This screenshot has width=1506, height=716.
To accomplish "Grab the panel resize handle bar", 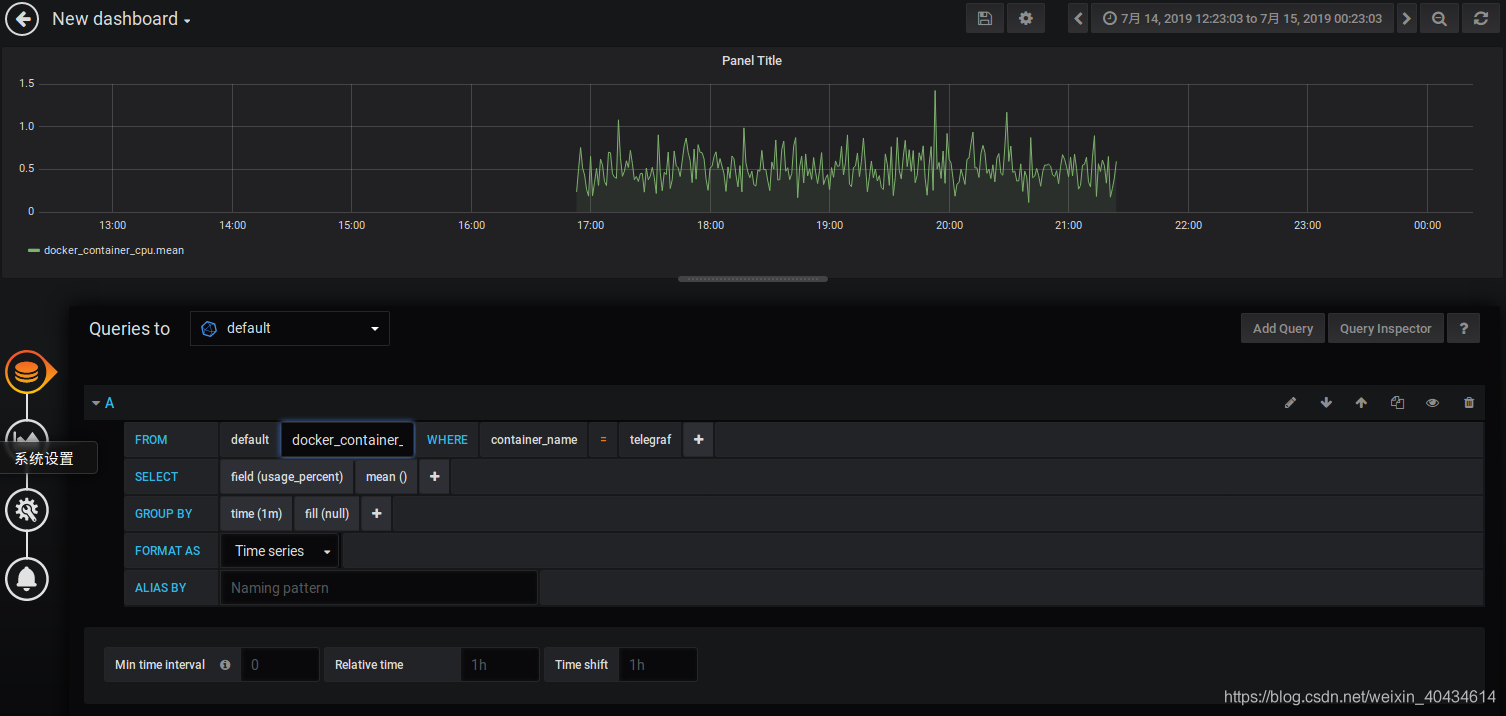I will click(753, 279).
